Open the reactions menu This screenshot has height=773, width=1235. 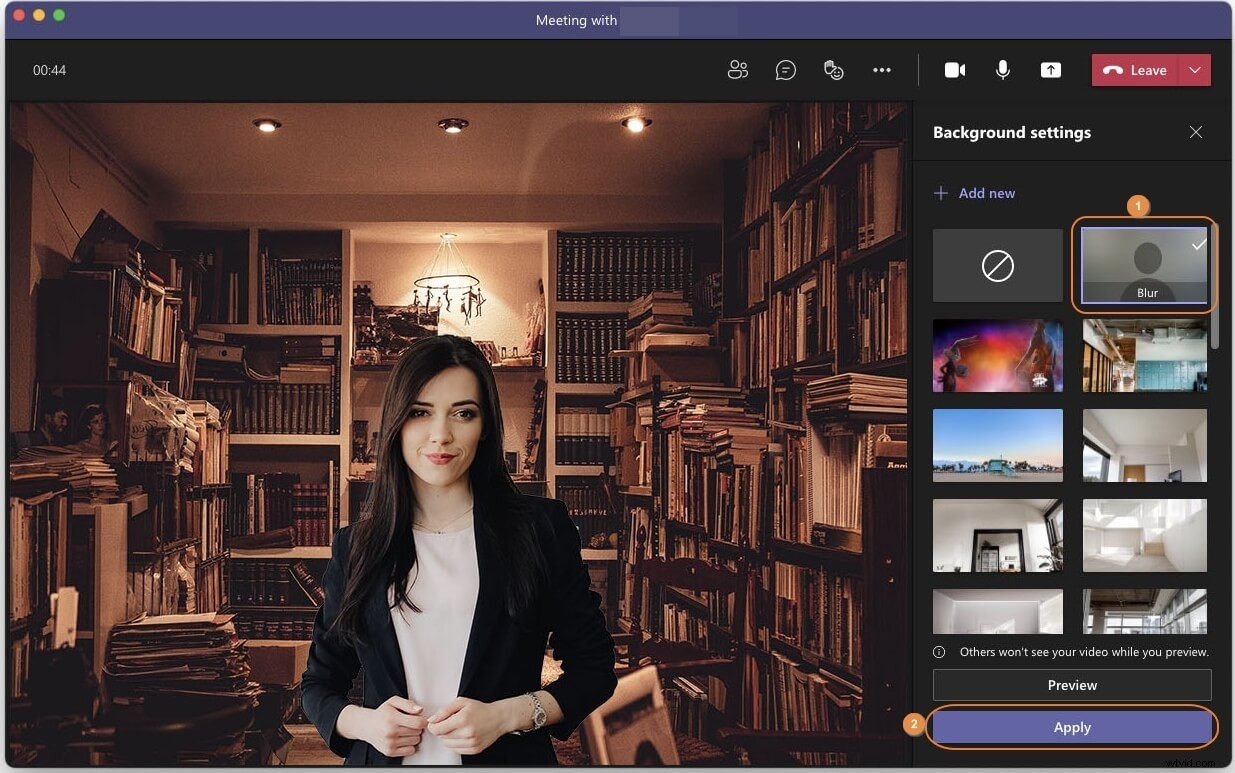point(834,70)
